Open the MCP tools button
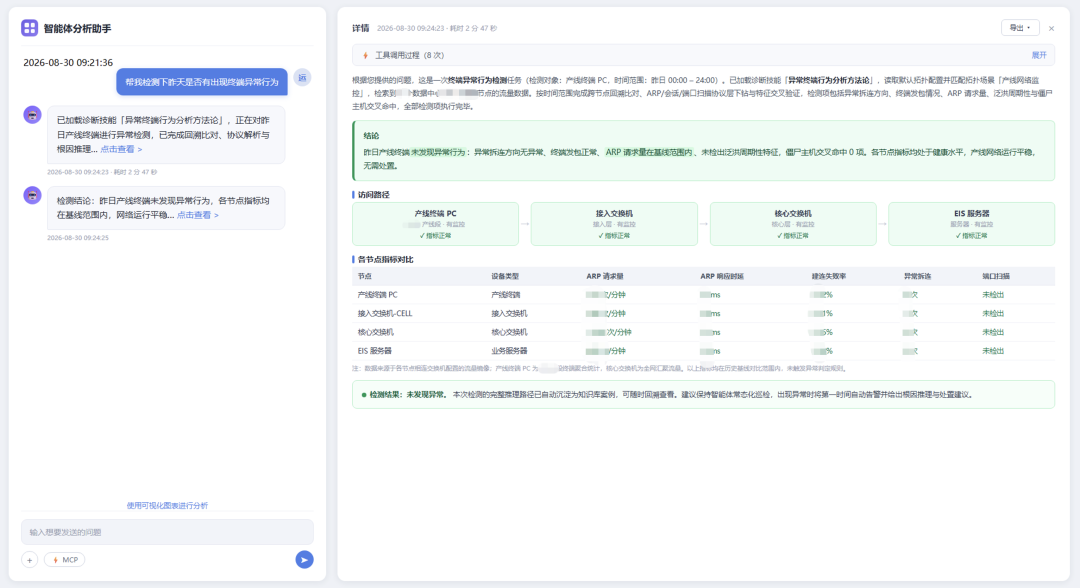 click(65, 560)
